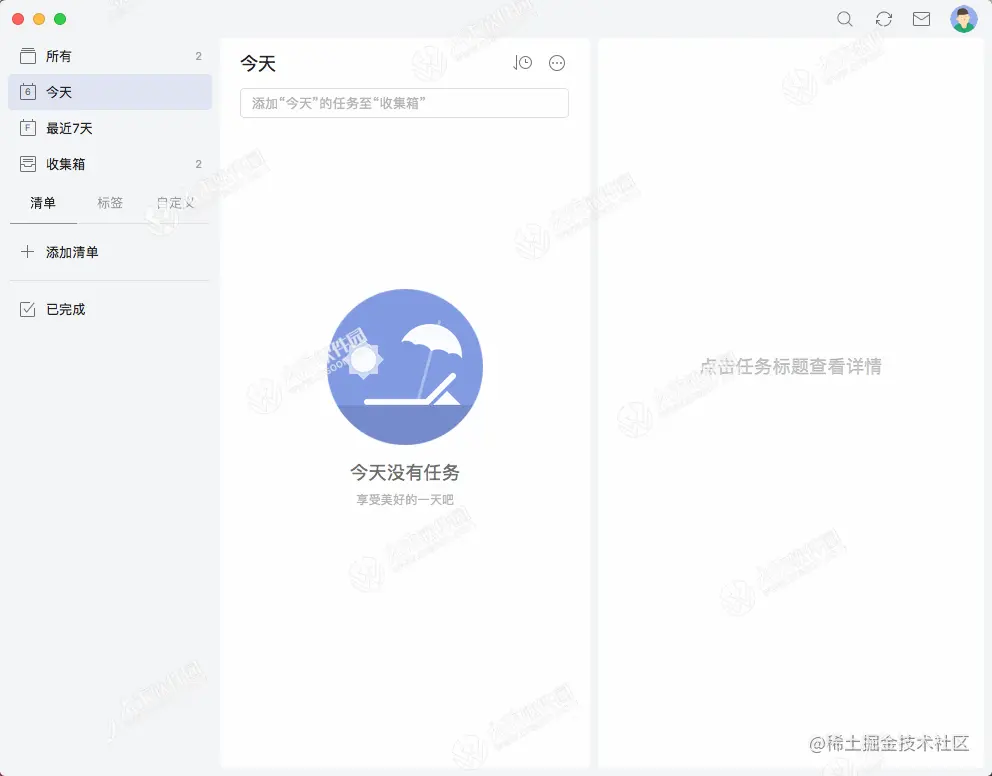Screen dimensions: 992x776
Task: Click the yellow minimize window button
Action: click(x=39, y=19)
